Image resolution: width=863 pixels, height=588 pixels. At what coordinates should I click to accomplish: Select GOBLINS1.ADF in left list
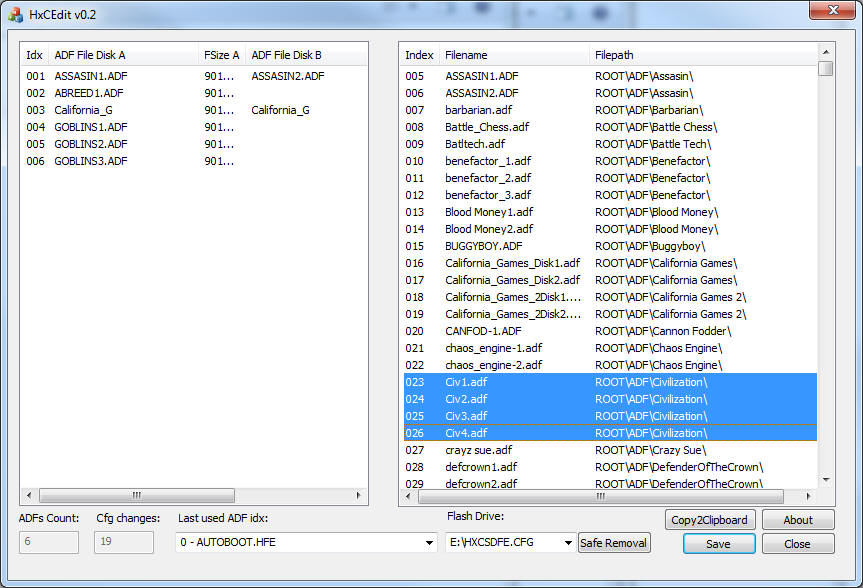[x=90, y=127]
